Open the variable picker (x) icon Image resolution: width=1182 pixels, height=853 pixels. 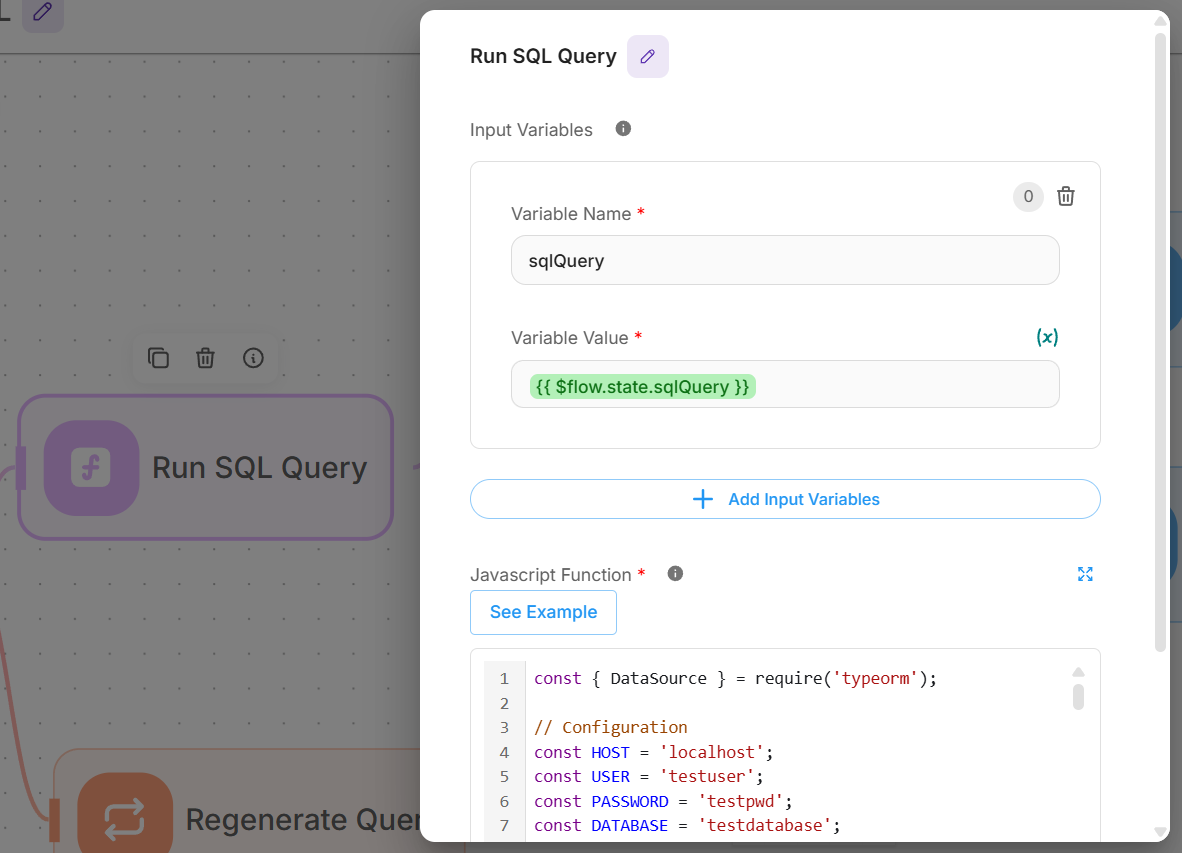(x=1046, y=337)
